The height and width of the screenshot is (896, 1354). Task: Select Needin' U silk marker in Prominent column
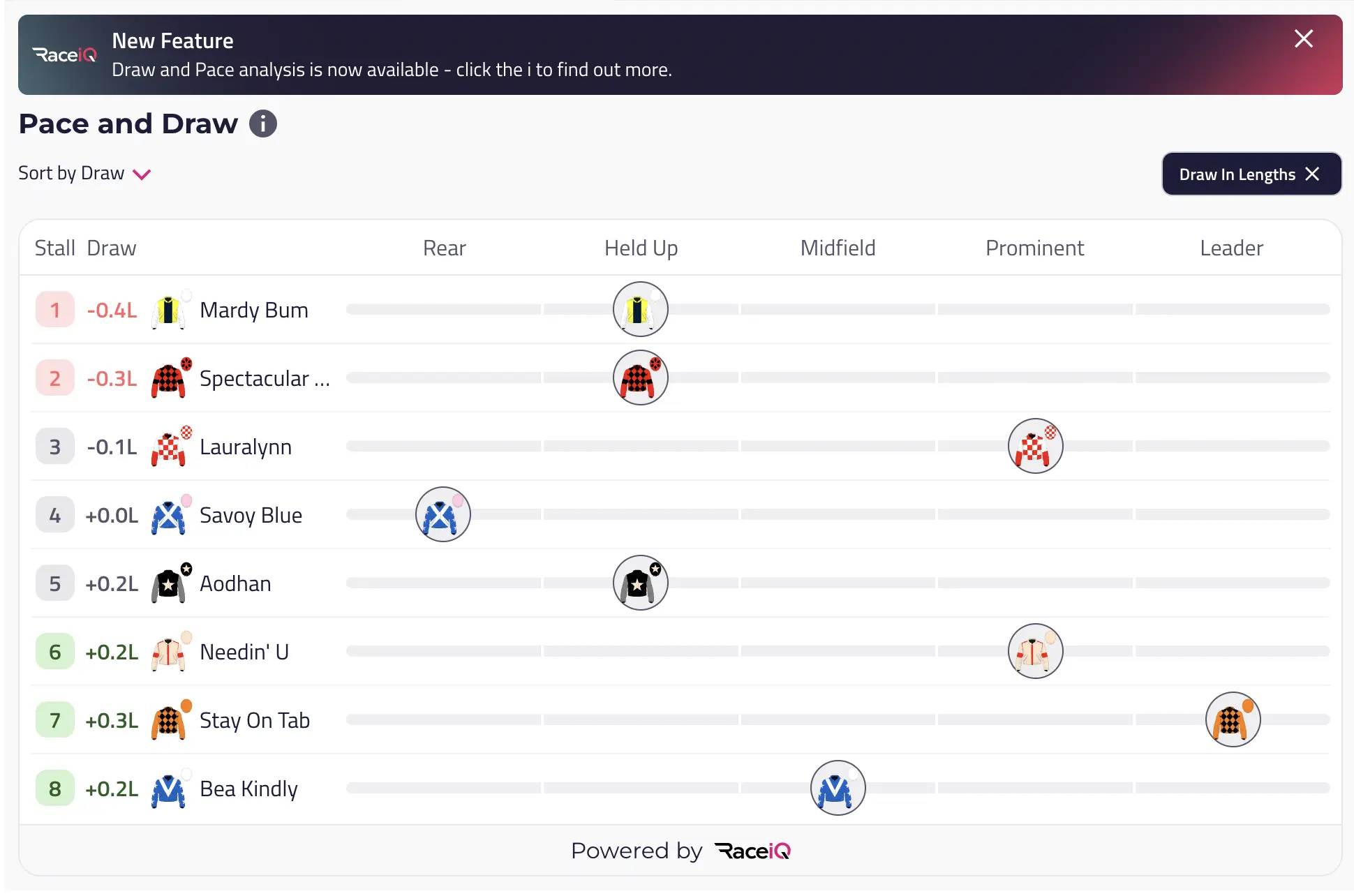coord(1035,651)
